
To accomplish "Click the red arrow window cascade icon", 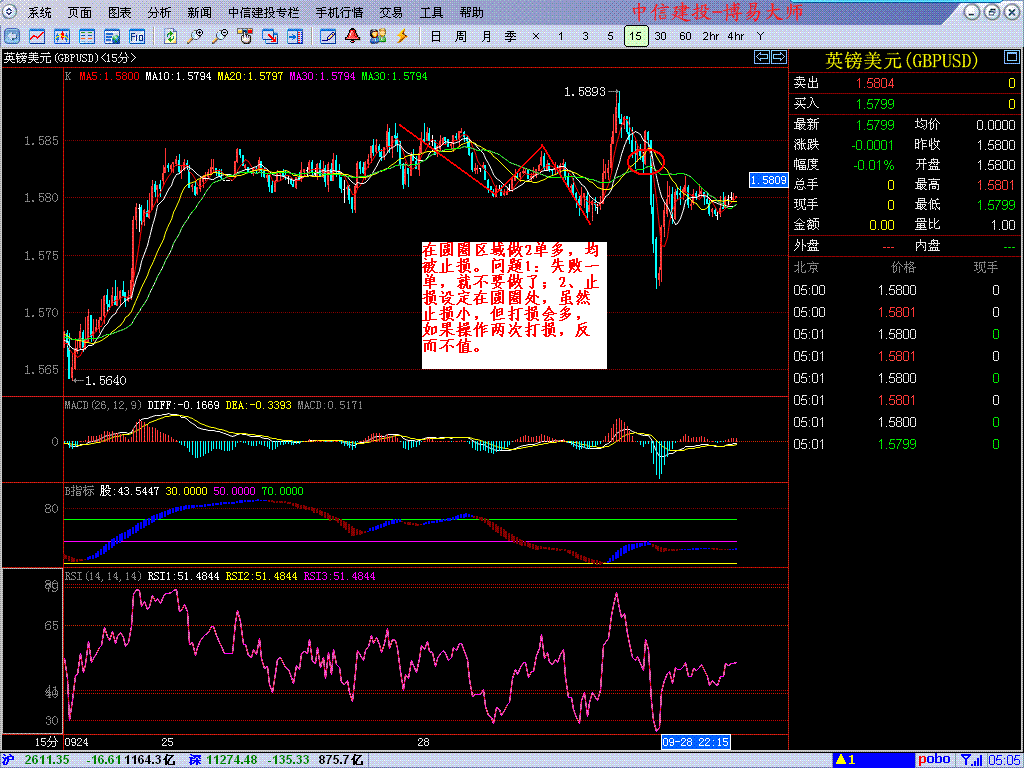I will (270, 37).
